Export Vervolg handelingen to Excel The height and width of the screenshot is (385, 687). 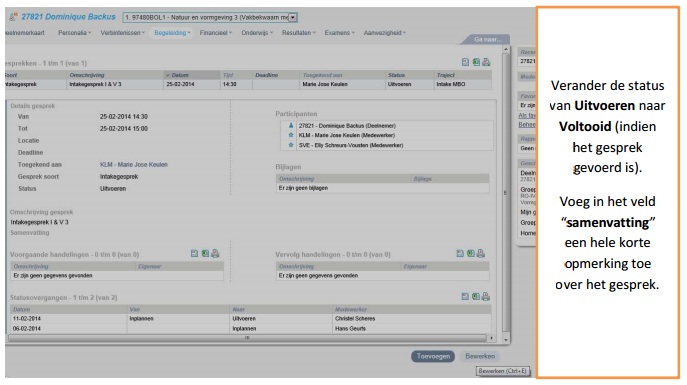click(471, 253)
